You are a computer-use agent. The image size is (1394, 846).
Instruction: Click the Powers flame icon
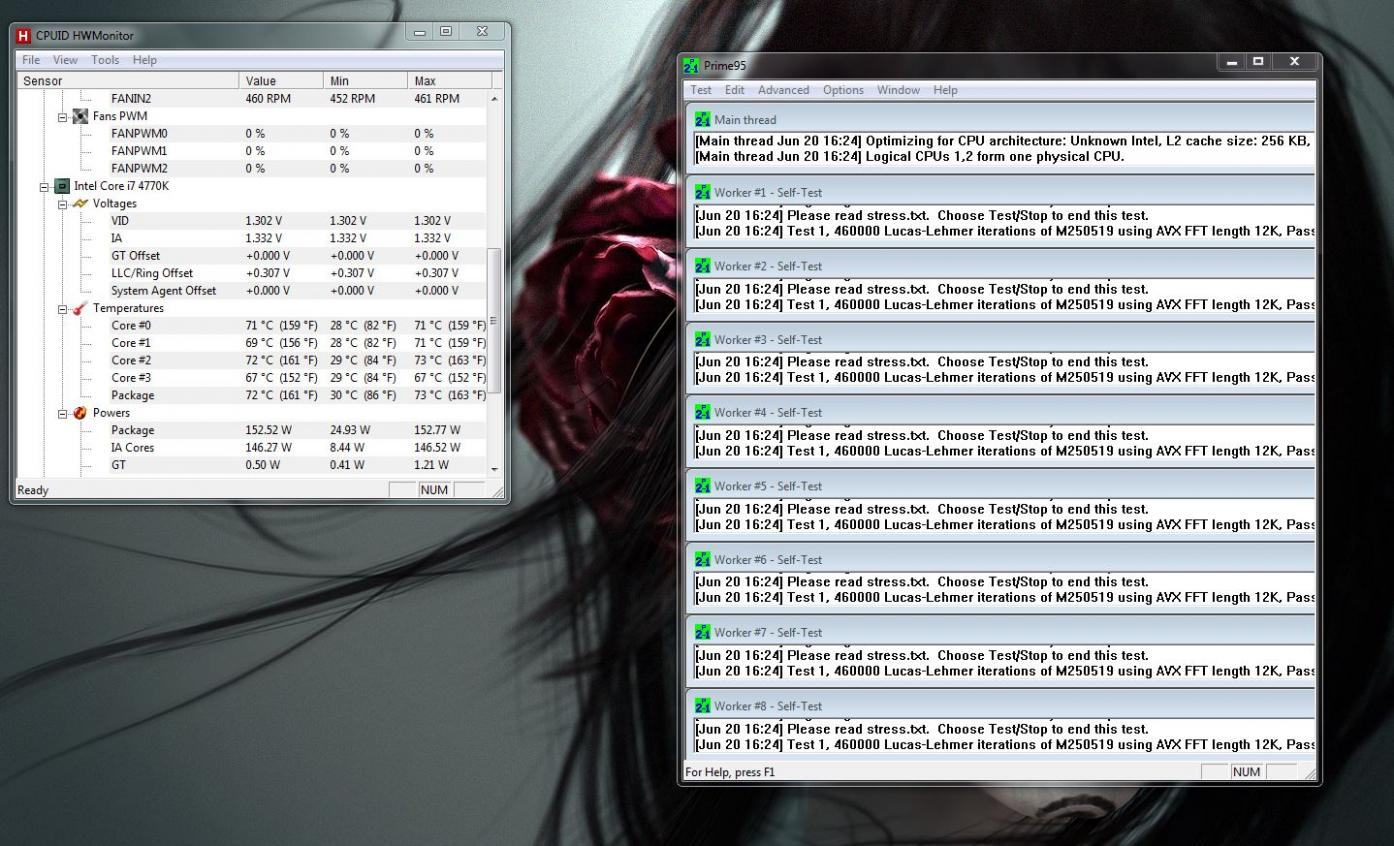click(x=80, y=413)
